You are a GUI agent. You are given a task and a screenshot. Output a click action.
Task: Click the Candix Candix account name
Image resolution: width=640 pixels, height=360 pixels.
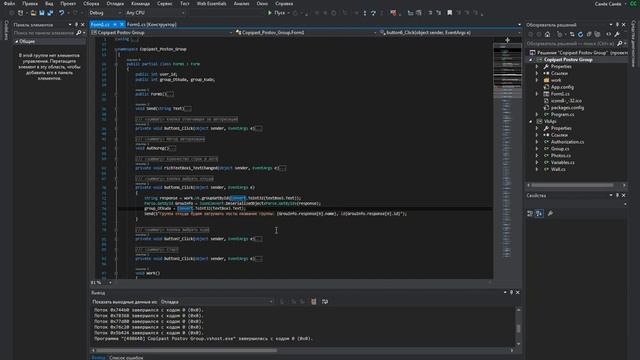pos(608,4)
